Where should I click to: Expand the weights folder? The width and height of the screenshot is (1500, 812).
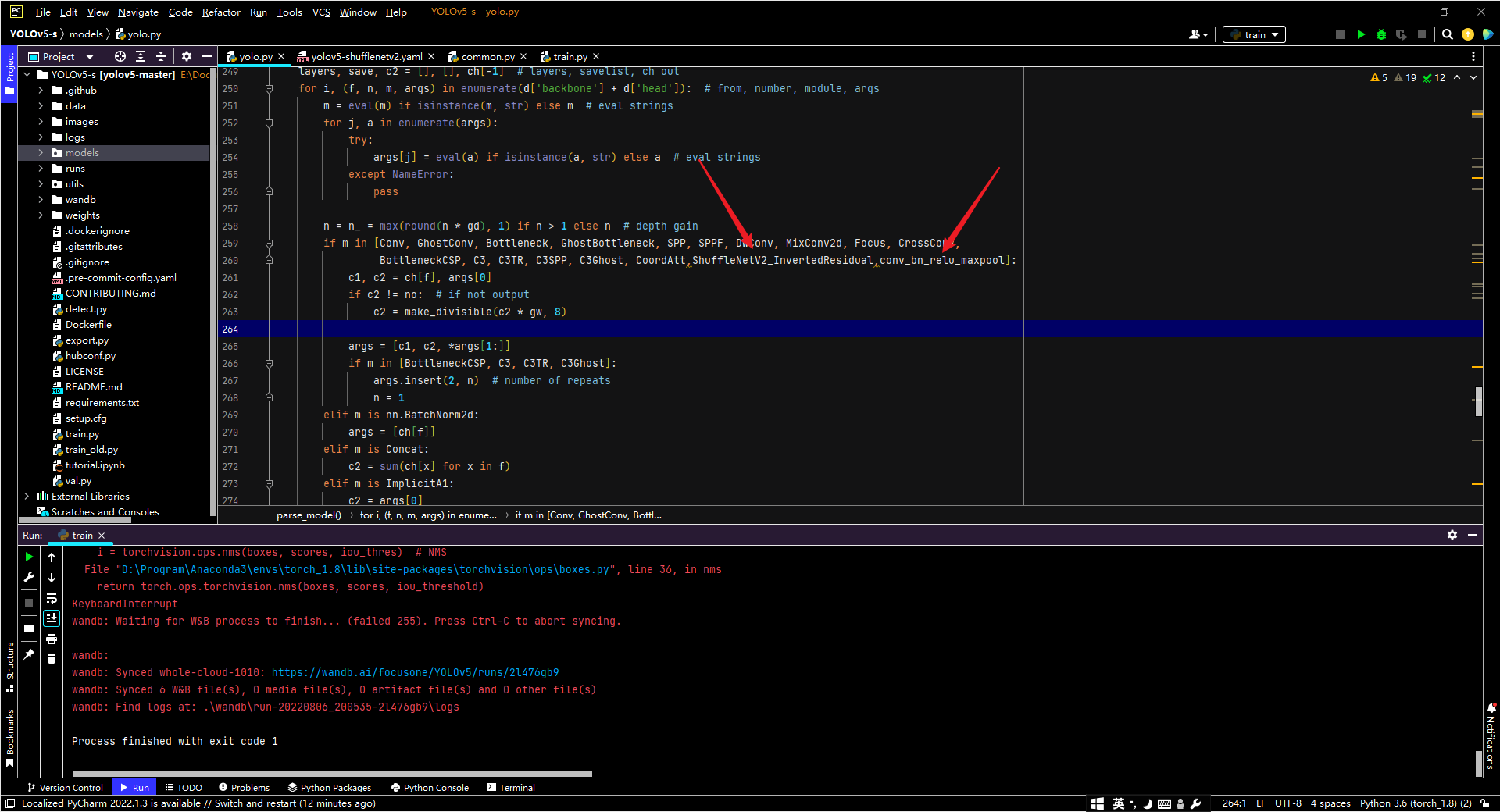pyautogui.click(x=41, y=215)
